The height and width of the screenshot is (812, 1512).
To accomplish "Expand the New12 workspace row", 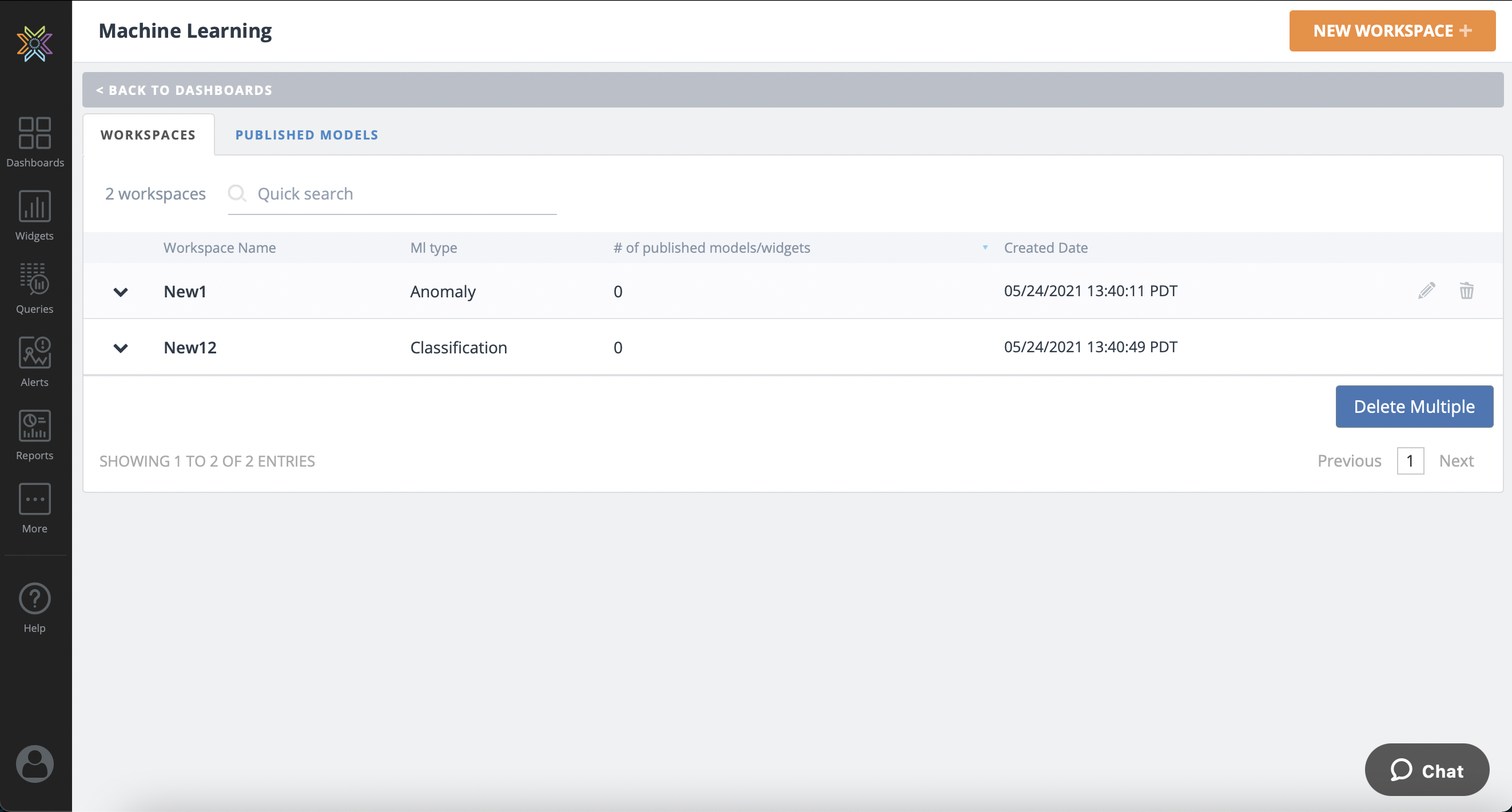I will (120, 348).
